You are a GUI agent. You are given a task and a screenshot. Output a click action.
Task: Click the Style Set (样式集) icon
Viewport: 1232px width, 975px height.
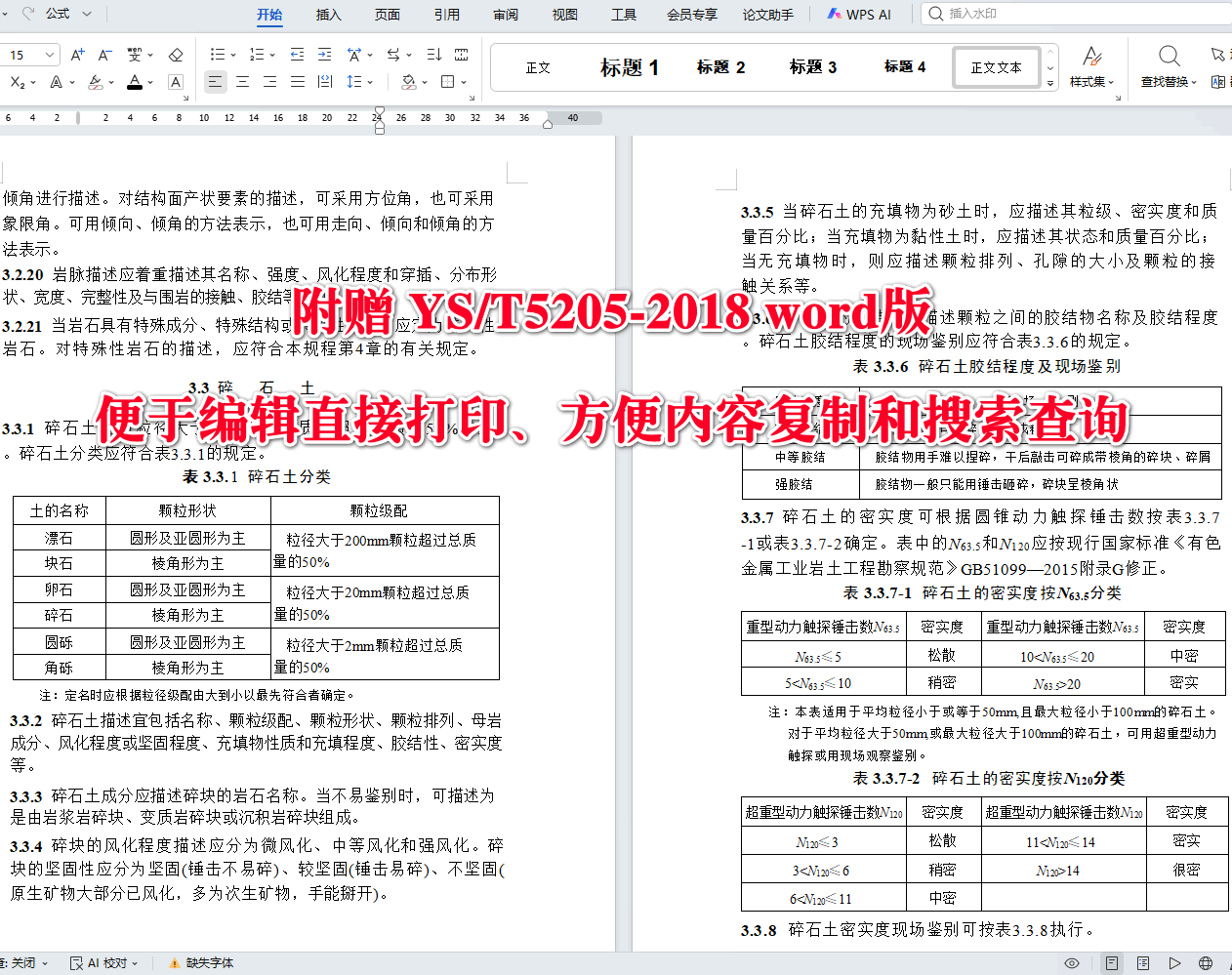(x=1091, y=56)
